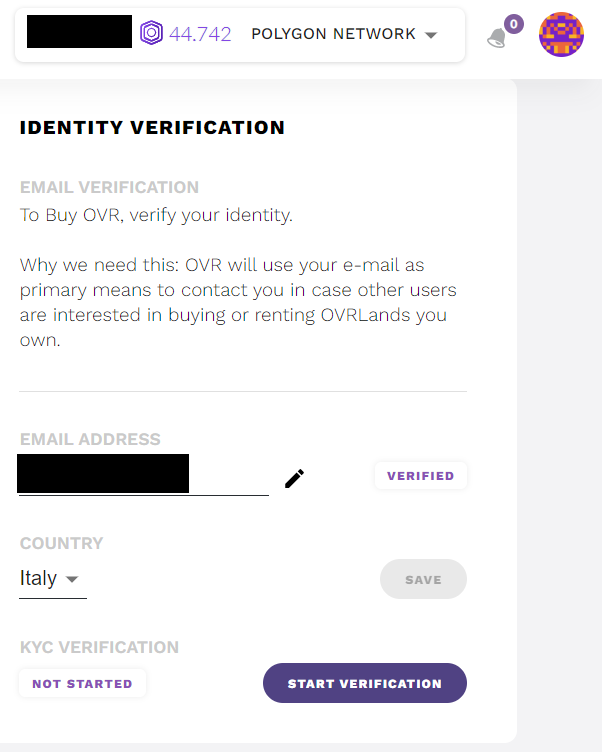Click the pencil icon to edit email
The height and width of the screenshot is (752, 602).
tap(294, 478)
